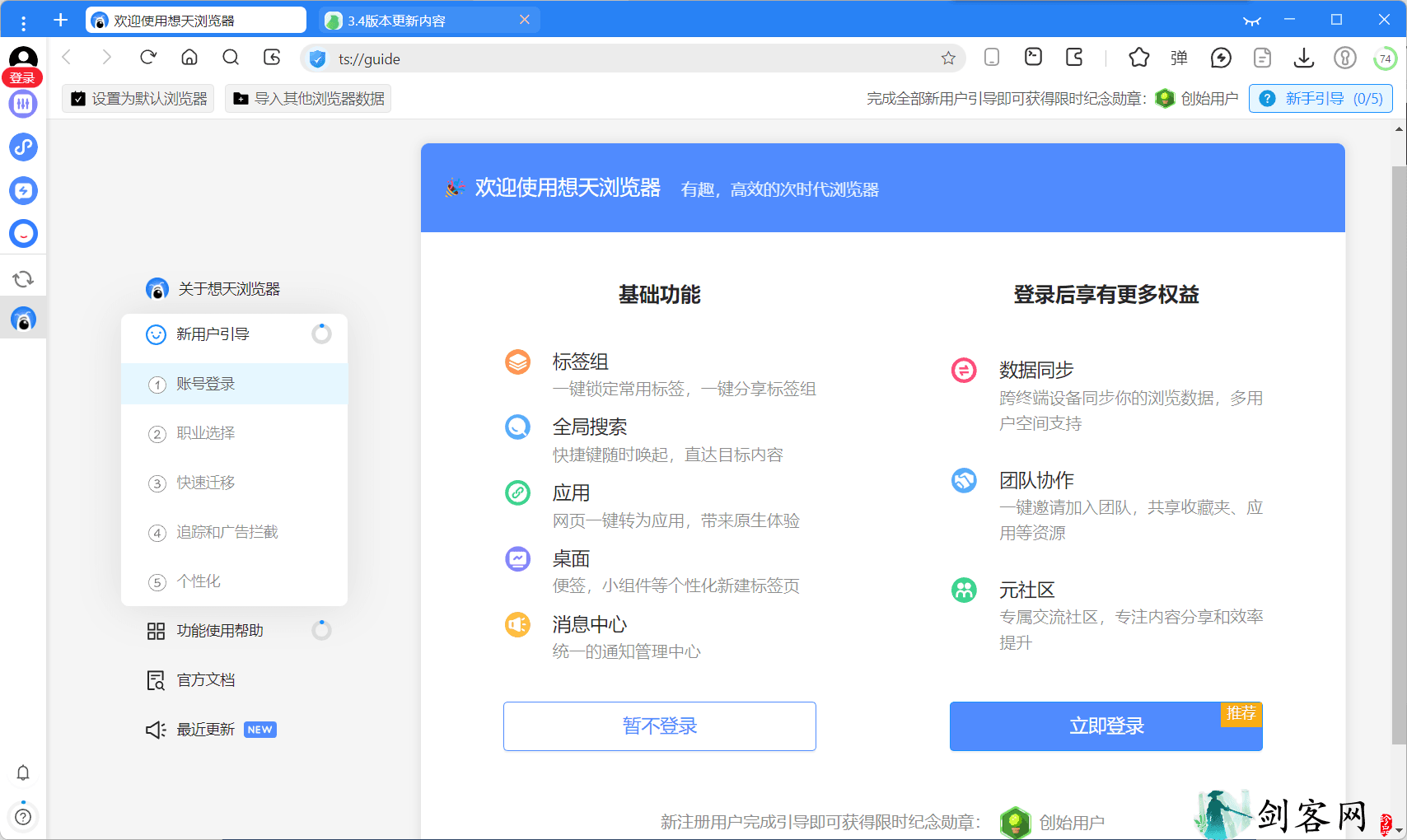Go back to the previous page
Screen dimensions: 1407x840
pyautogui.click(x=67, y=57)
